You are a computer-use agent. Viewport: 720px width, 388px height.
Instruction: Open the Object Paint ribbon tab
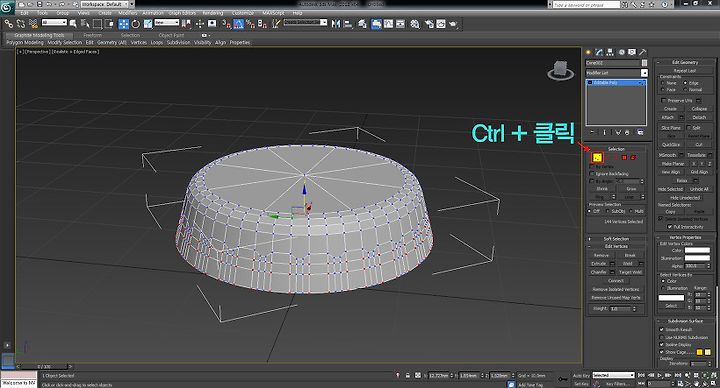click(171, 35)
